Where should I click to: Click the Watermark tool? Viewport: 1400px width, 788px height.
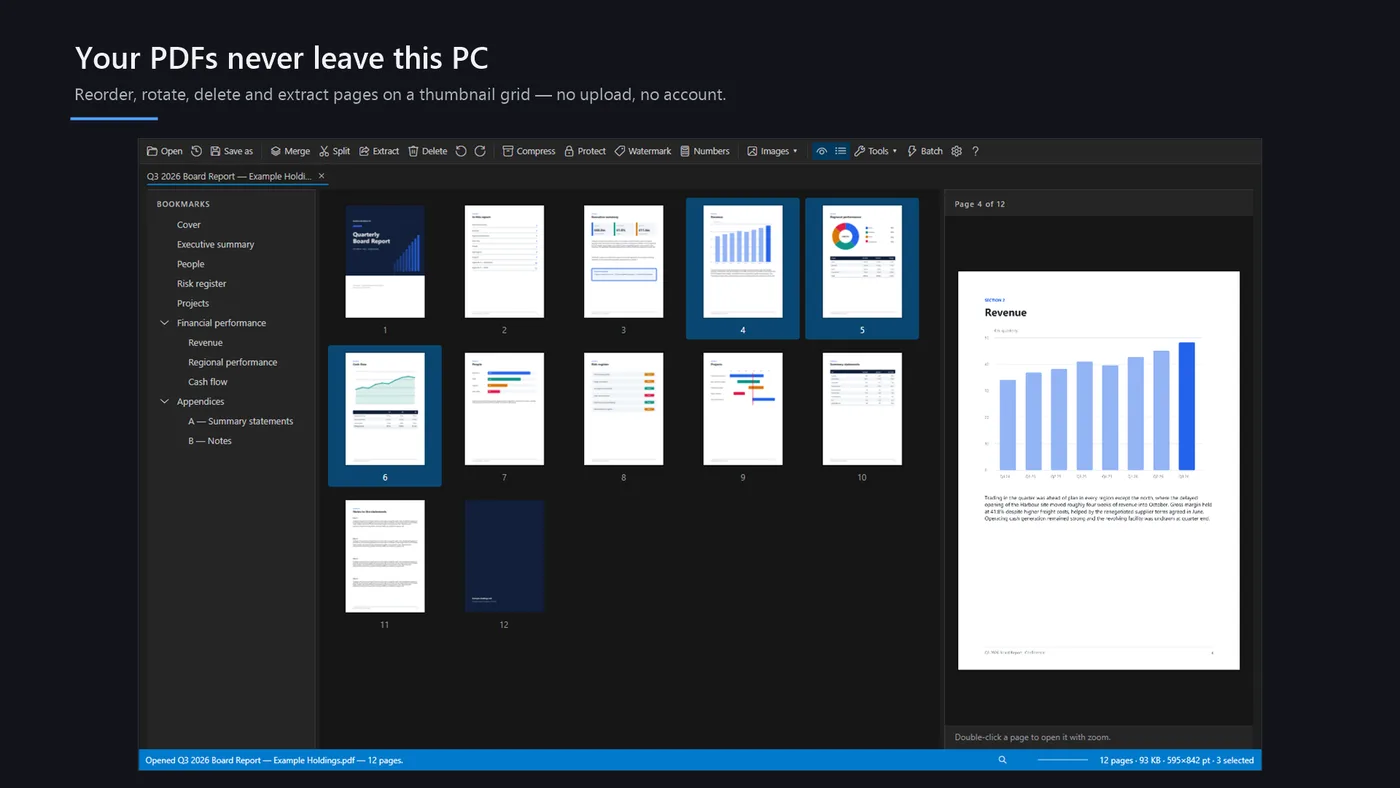(x=643, y=151)
